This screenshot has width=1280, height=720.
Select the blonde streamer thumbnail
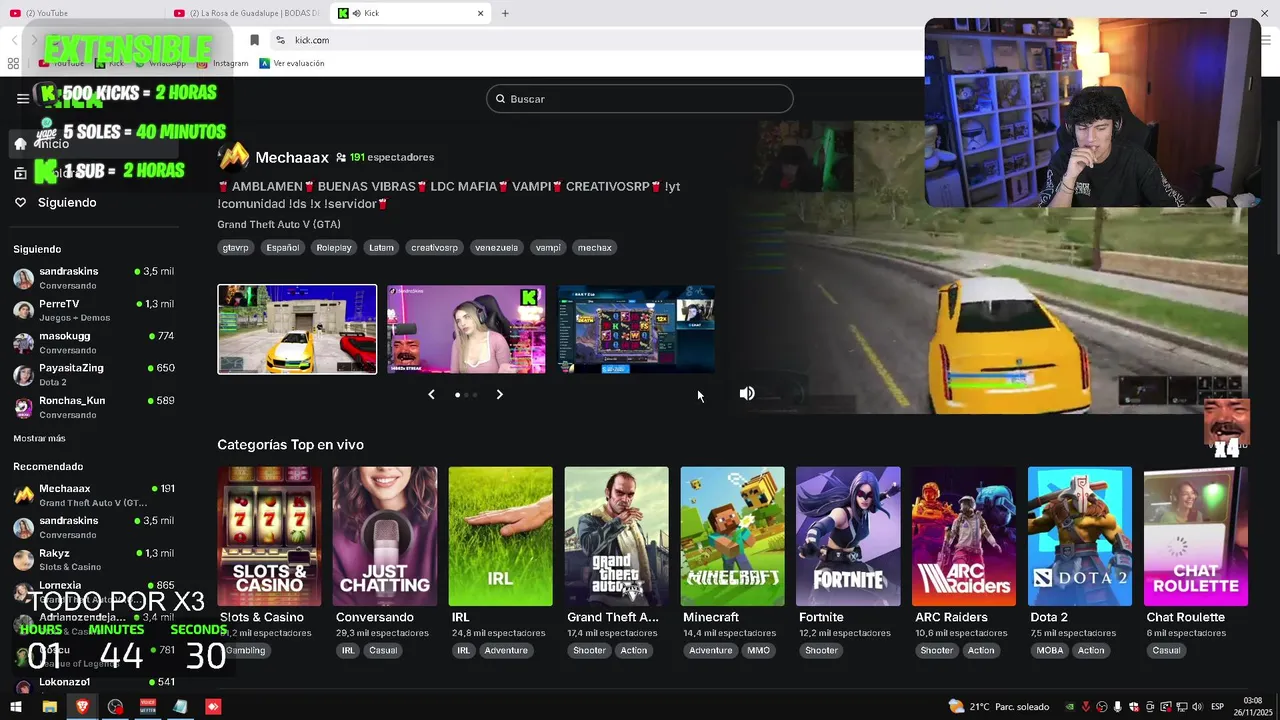(466, 329)
